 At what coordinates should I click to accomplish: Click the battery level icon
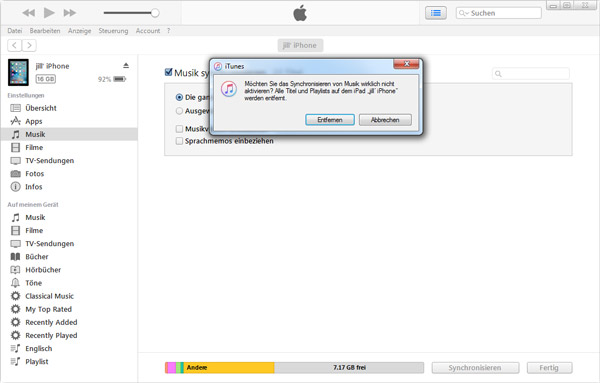(x=120, y=79)
